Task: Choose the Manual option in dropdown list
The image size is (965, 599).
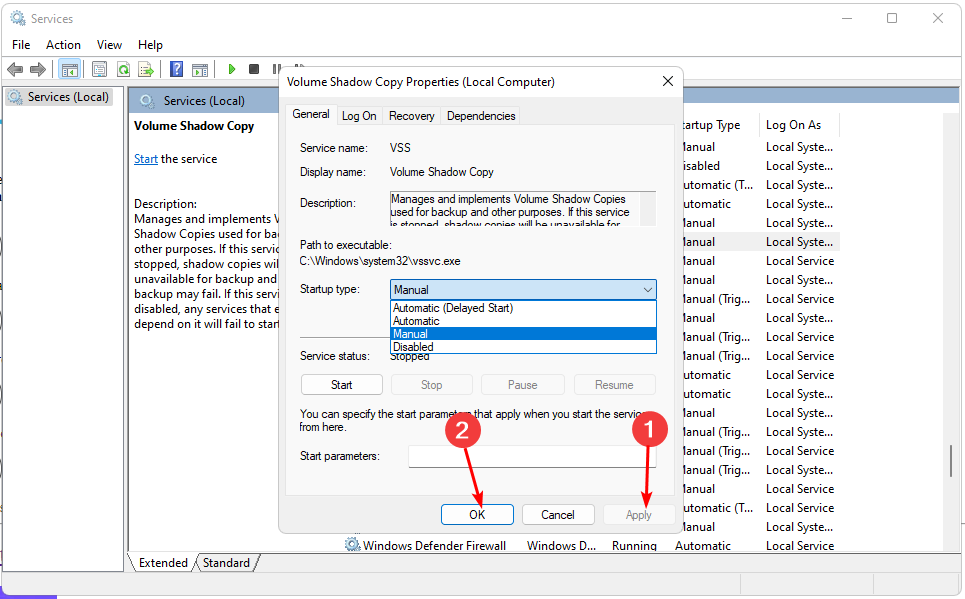Action: click(523, 334)
